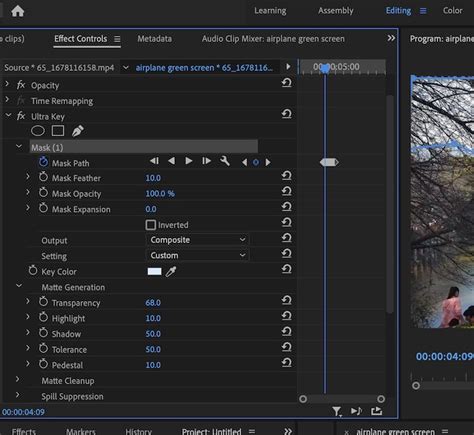The image size is (474, 435).
Task: Go to next Mask Path keyframe
Action: tap(268, 162)
